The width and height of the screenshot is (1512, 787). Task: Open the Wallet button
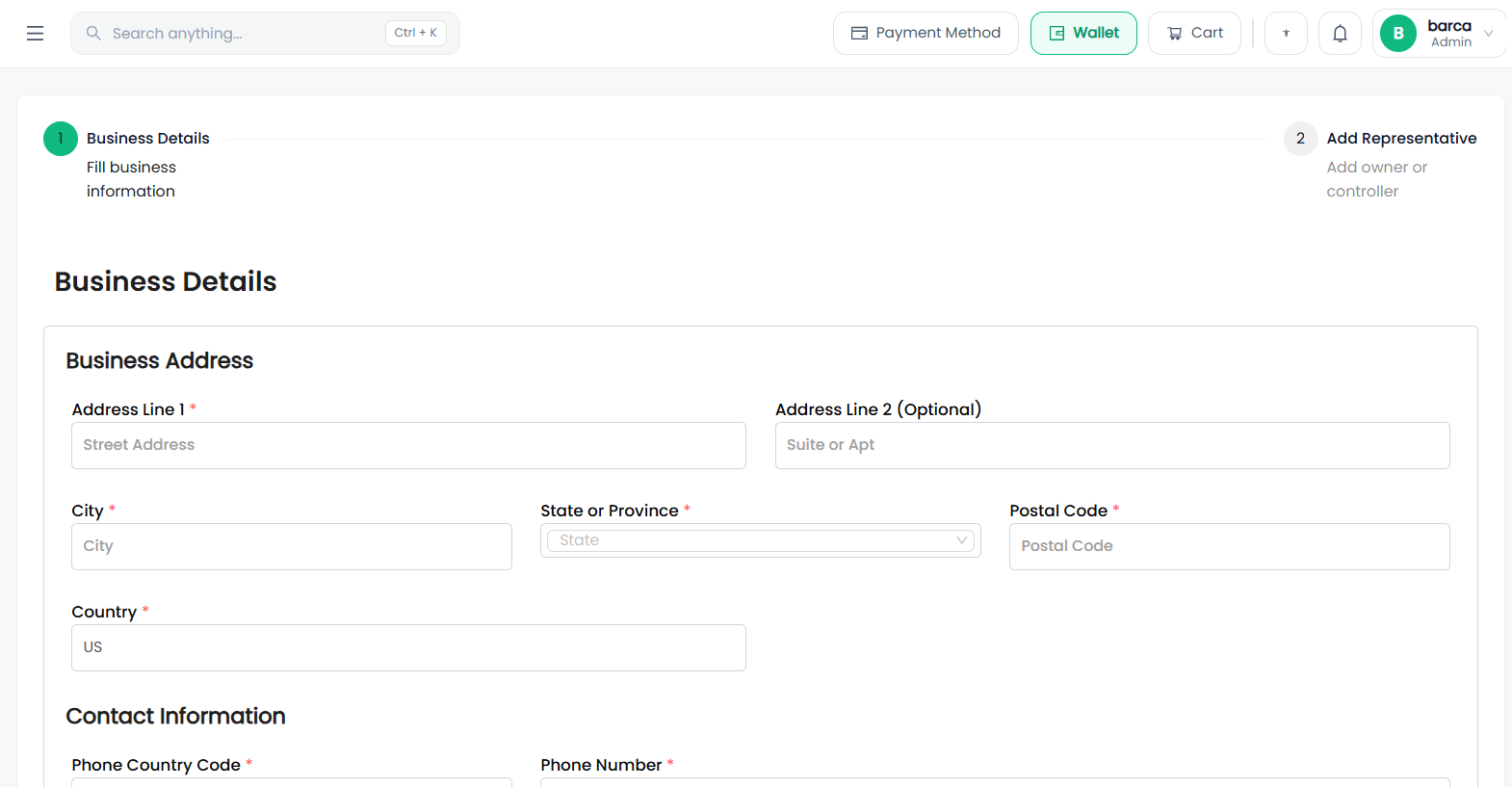(1083, 34)
